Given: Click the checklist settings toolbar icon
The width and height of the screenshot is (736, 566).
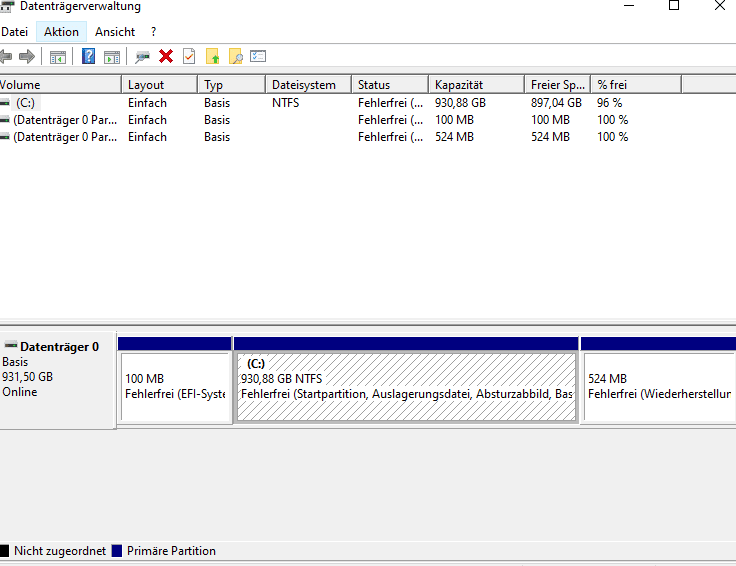Looking at the screenshot, I should pos(258,56).
